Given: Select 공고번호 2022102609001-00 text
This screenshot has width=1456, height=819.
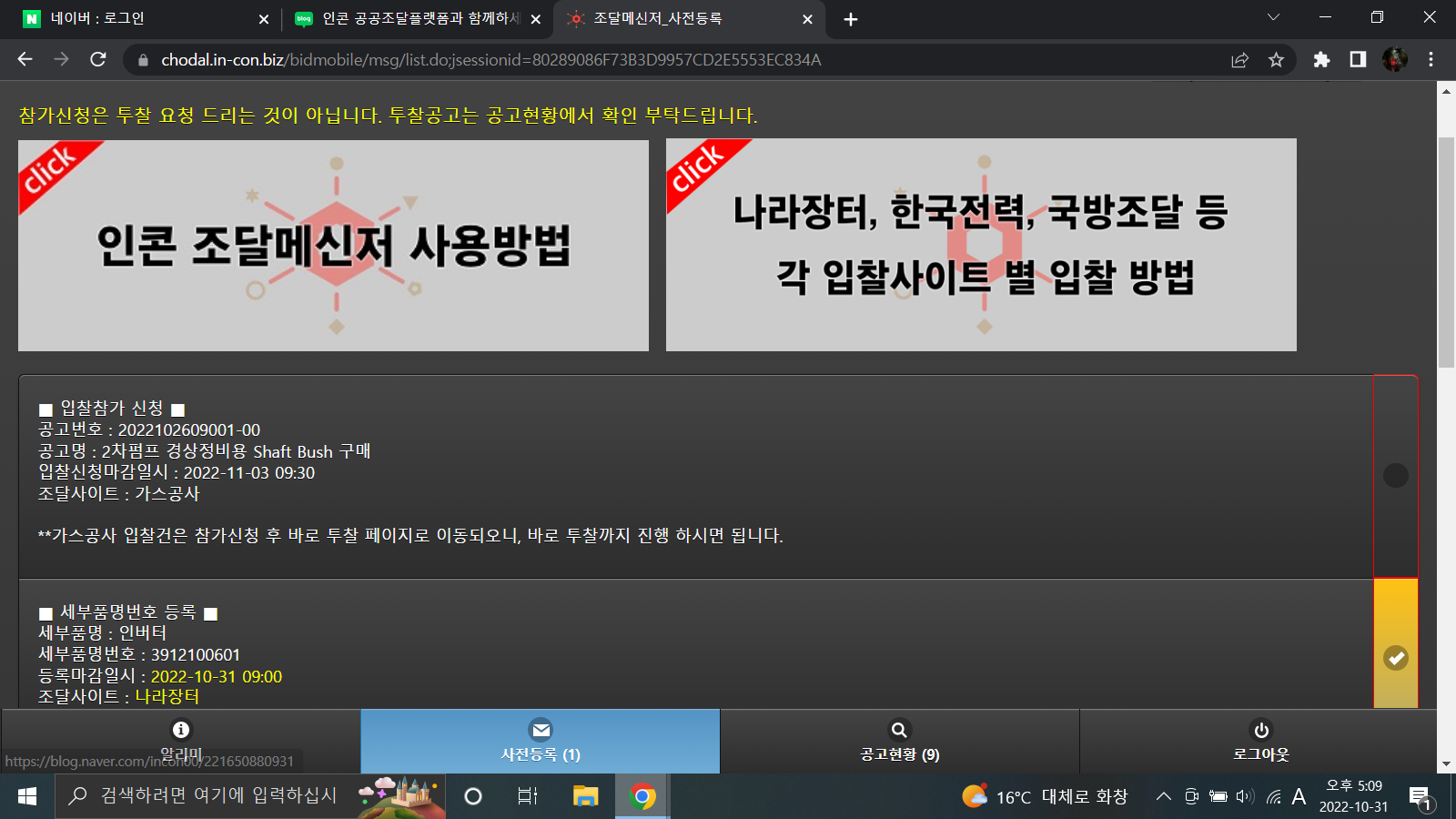Looking at the screenshot, I should [149, 430].
